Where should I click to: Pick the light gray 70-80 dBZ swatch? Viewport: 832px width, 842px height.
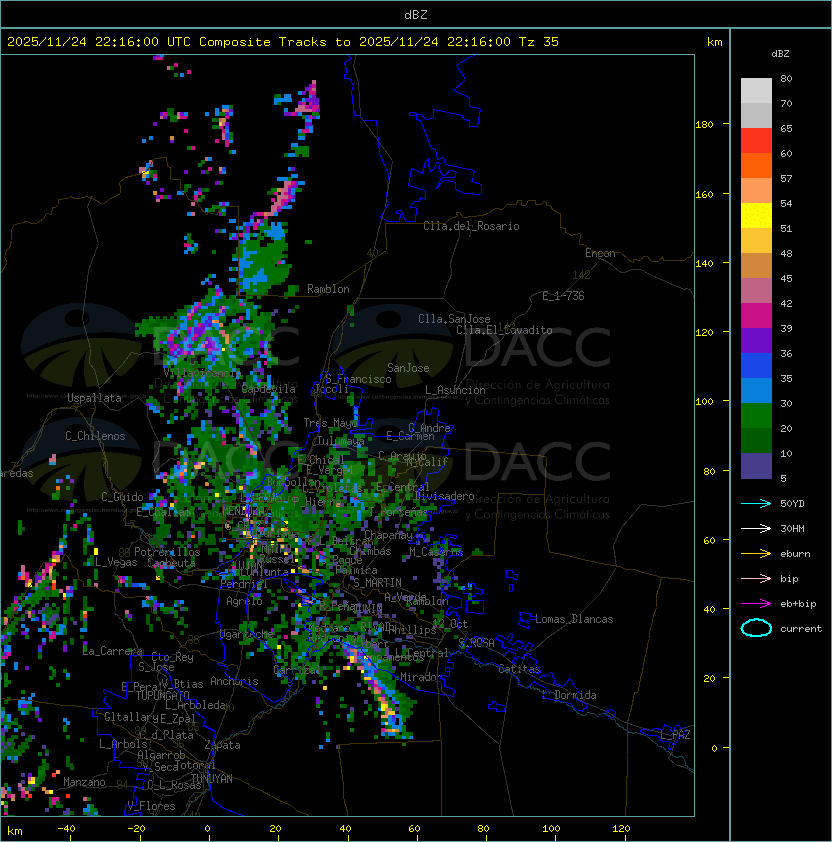(x=756, y=91)
